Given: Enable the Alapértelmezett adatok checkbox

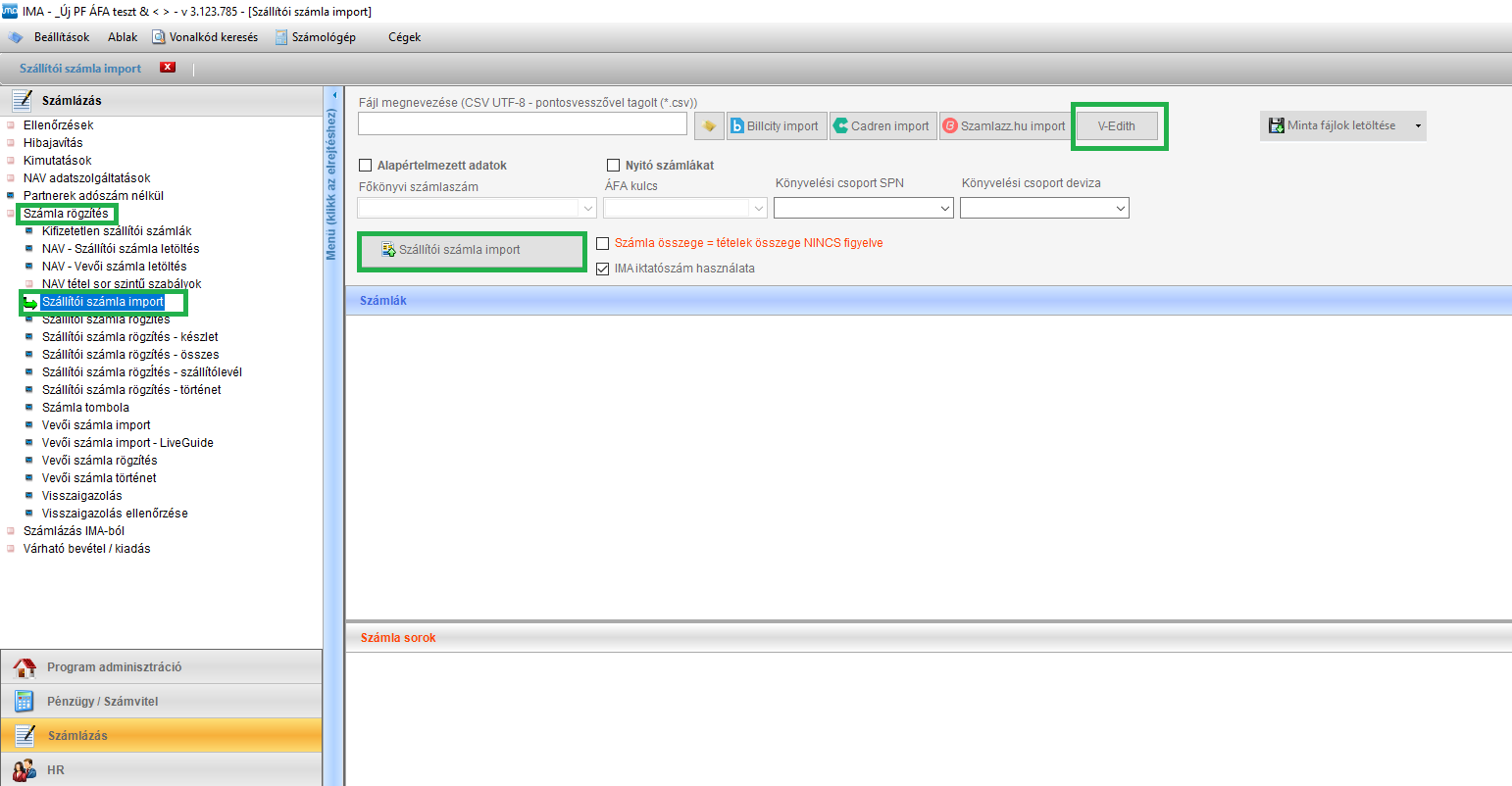Looking at the screenshot, I should [x=366, y=166].
